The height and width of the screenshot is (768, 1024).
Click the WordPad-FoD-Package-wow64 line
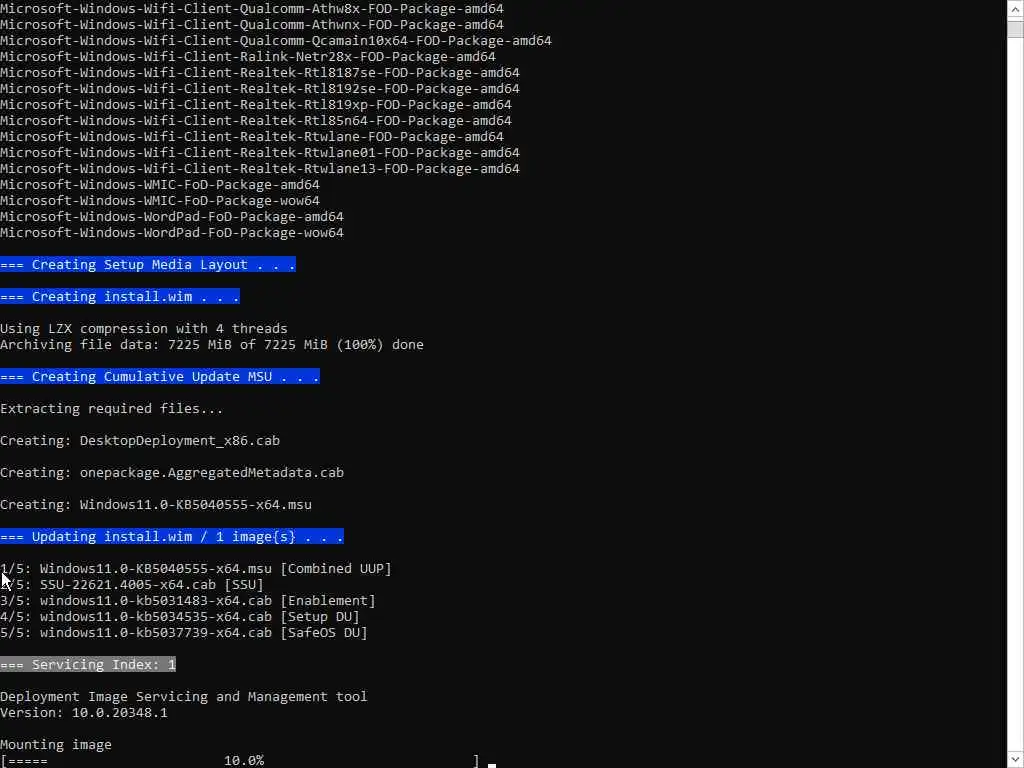(x=172, y=232)
